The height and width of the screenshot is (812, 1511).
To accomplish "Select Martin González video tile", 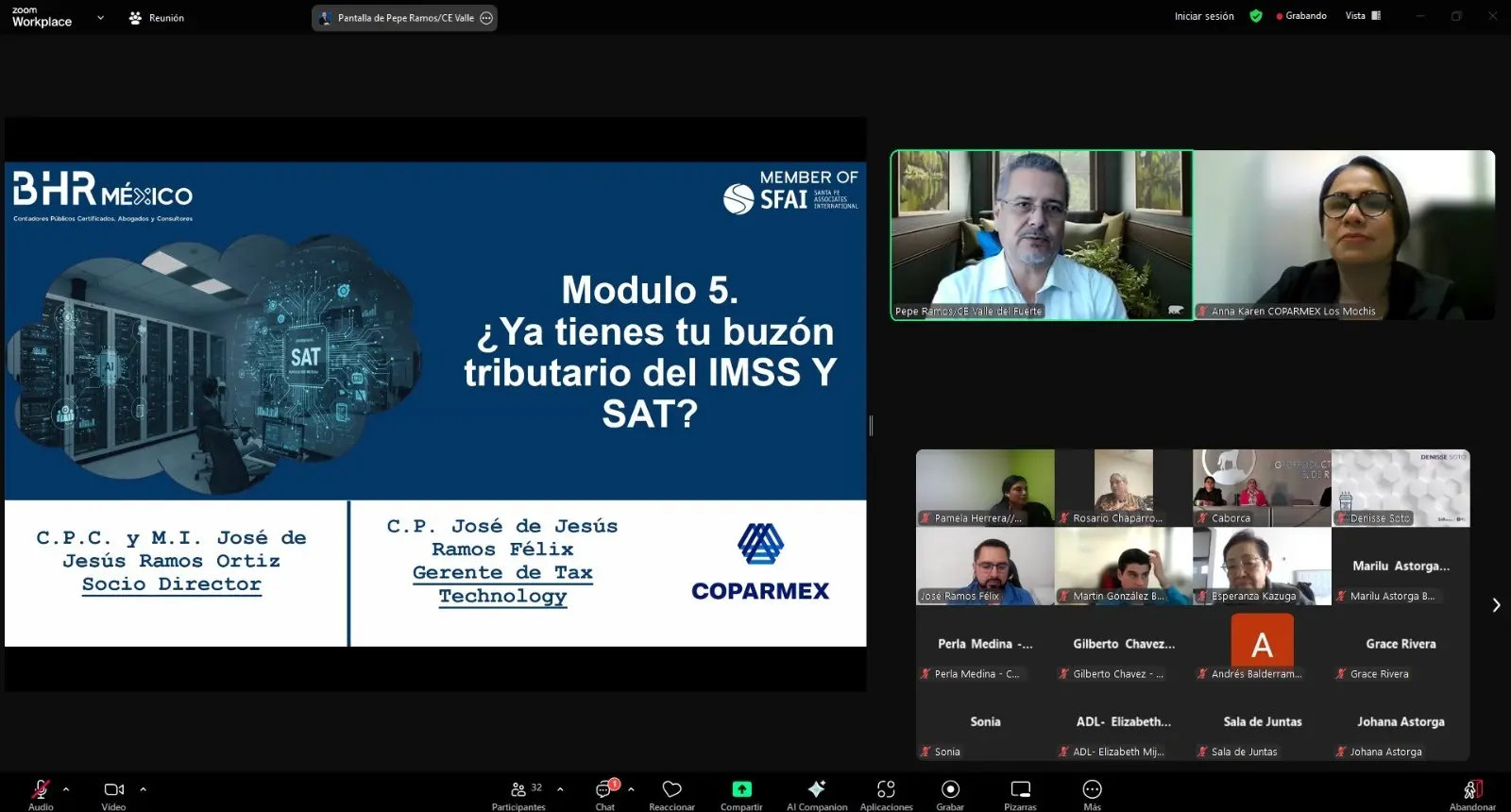I will click(x=1124, y=567).
